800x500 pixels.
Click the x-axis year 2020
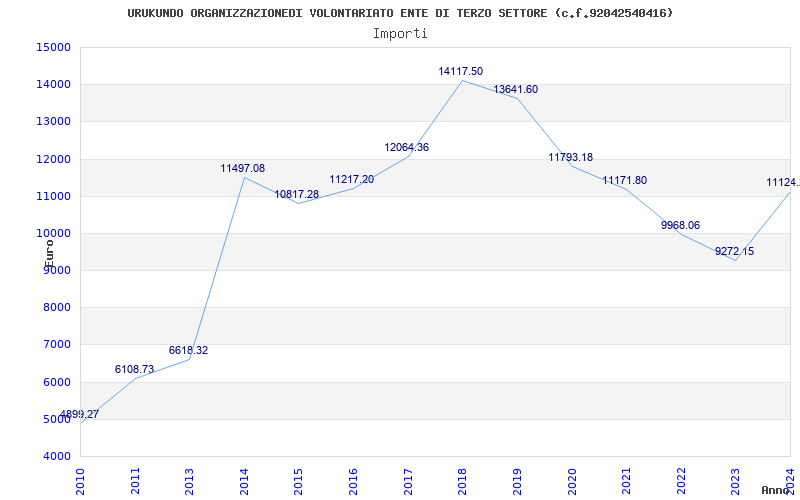coord(572,481)
